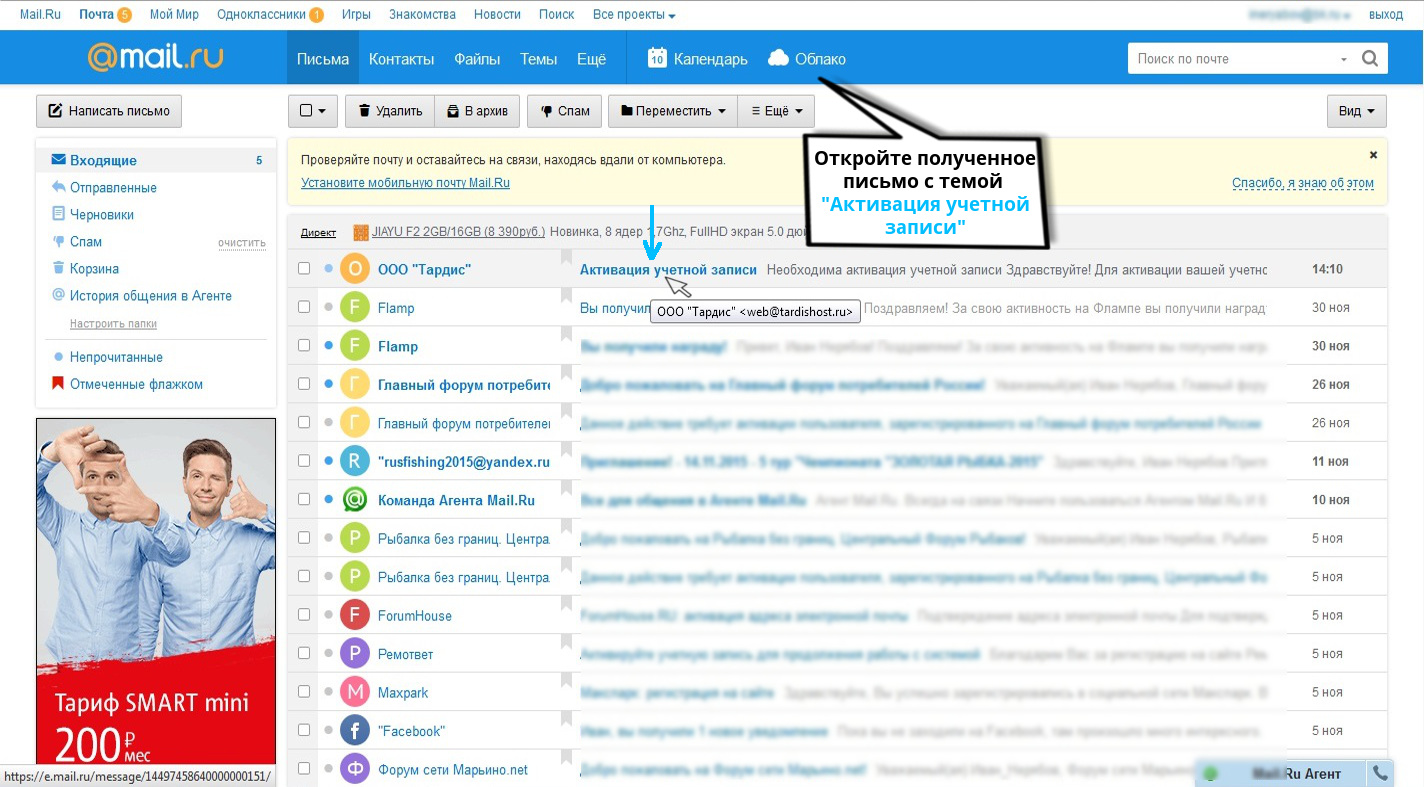Open the select-all checkbox dropdown

click(313, 111)
